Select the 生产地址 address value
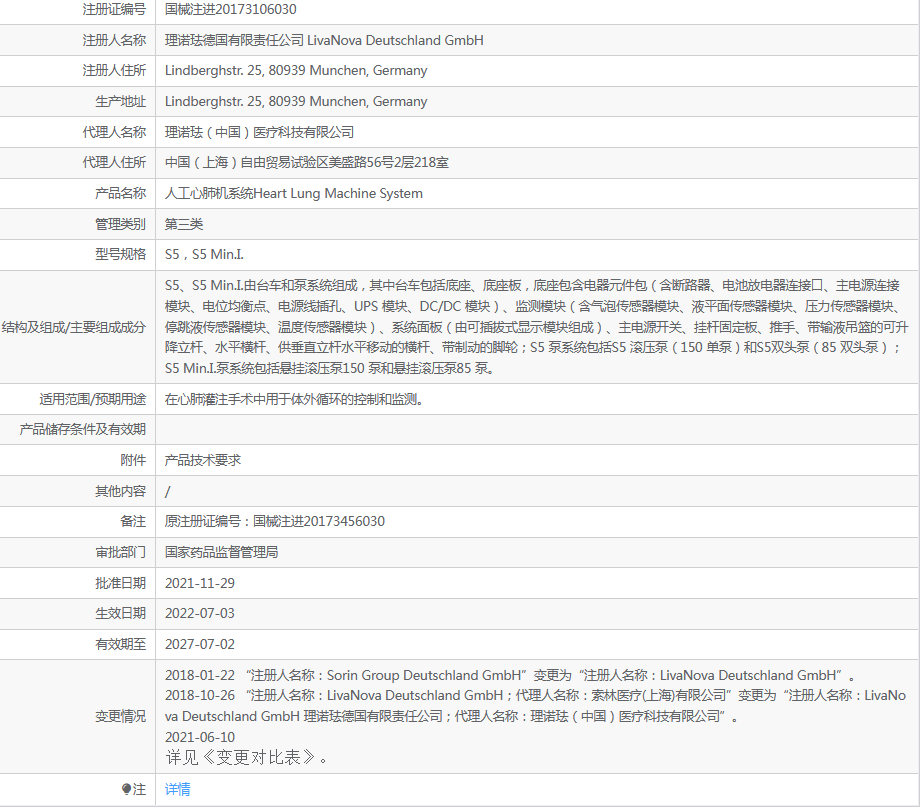The image size is (921, 807). click(296, 101)
